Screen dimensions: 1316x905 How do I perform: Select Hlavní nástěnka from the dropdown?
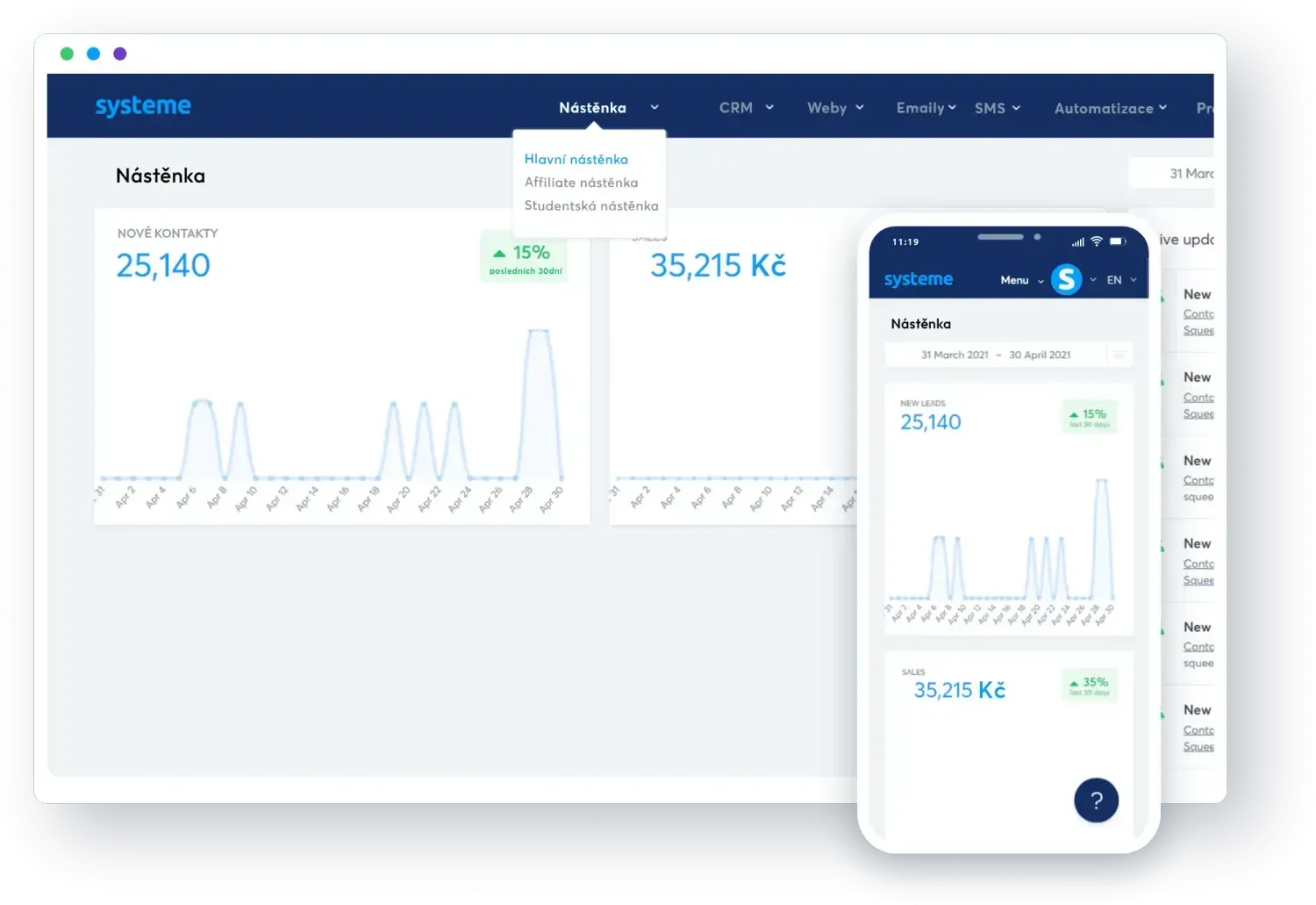coord(576,159)
